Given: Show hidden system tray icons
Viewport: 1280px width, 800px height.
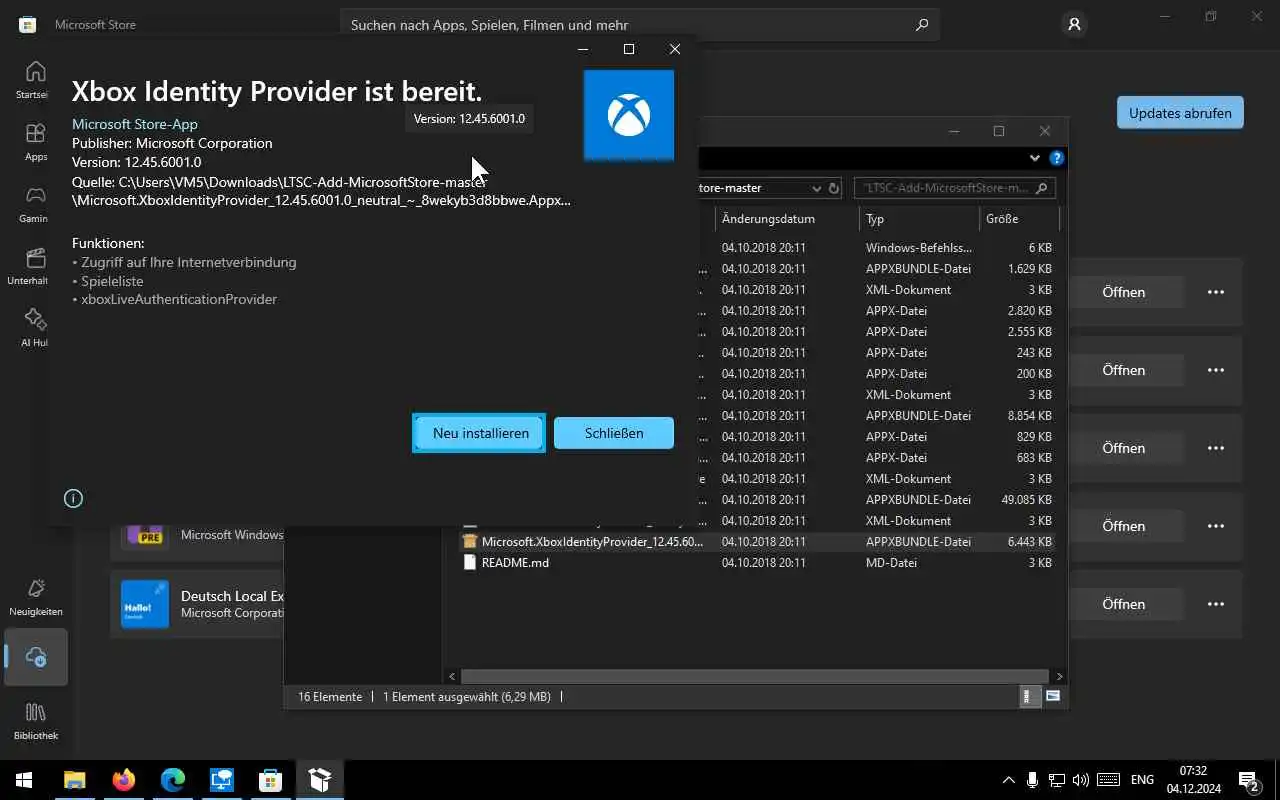Looking at the screenshot, I should click(x=1008, y=780).
